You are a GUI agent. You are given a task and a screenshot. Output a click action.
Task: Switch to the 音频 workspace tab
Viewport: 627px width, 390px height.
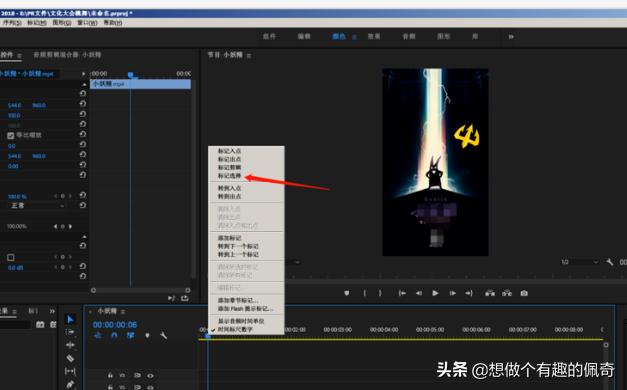click(x=409, y=36)
